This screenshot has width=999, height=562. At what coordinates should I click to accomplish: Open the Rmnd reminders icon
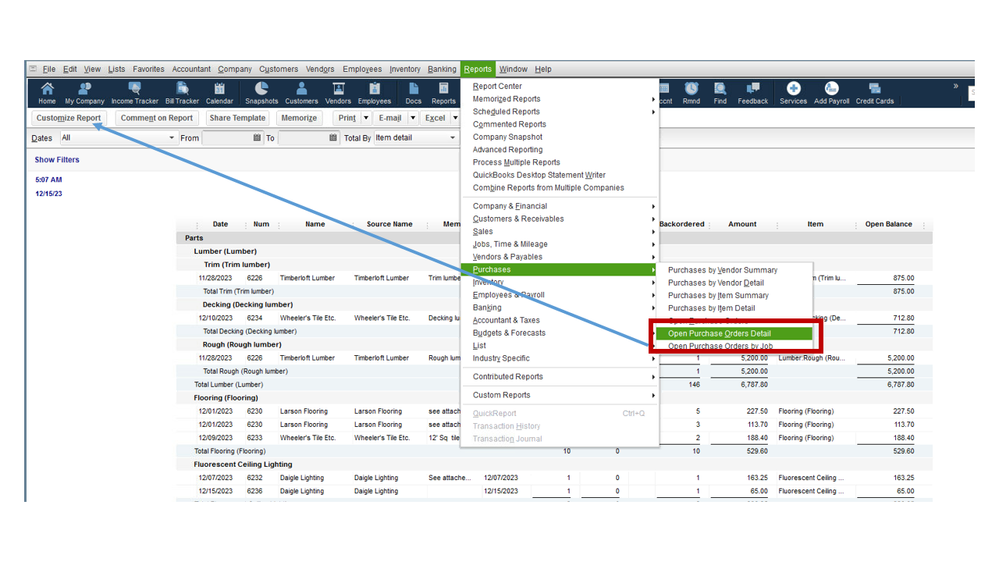pyautogui.click(x=691, y=93)
